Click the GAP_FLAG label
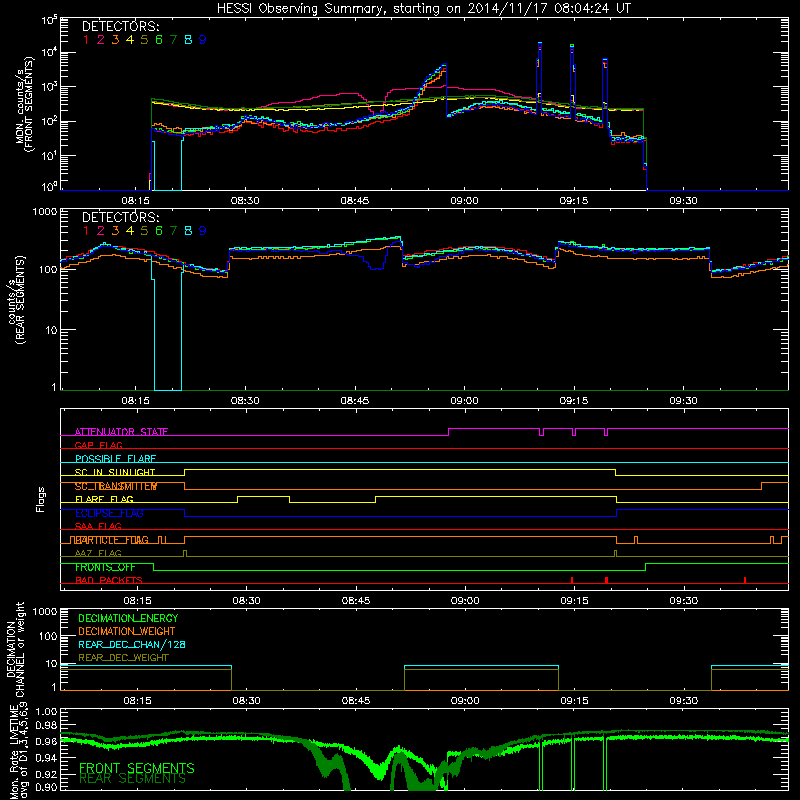Screen dimensions: 800x800 pyautogui.click(x=98, y=445)
